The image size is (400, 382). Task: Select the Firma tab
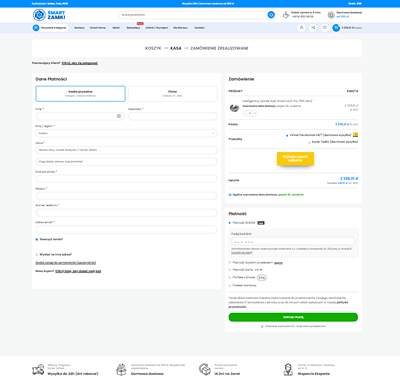173,94
